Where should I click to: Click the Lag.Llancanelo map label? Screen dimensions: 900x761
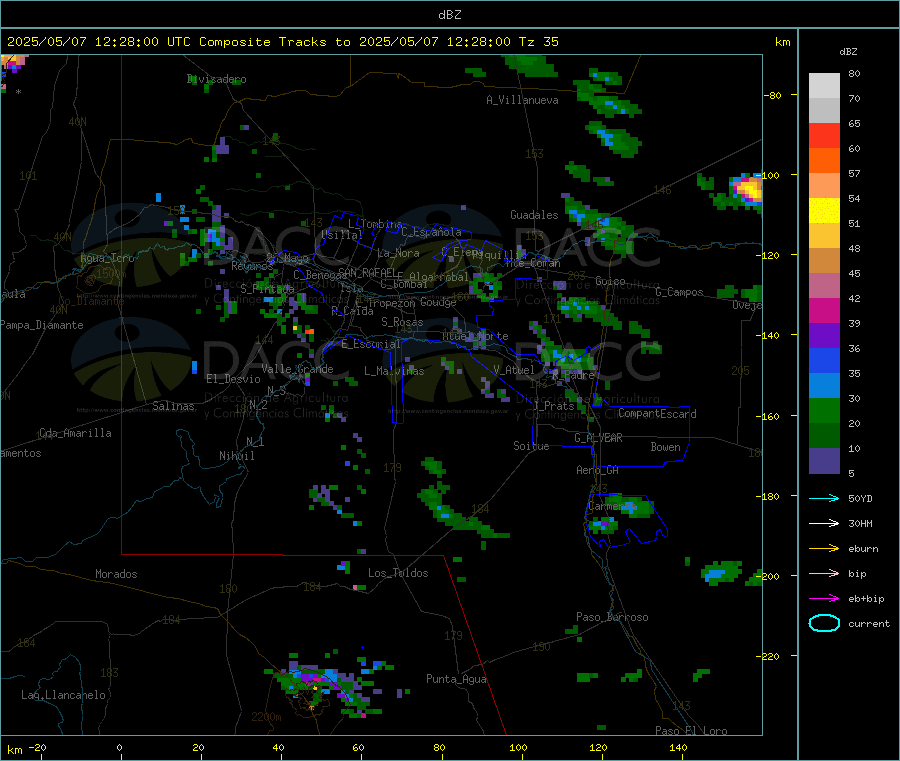(x=64, y=695)
